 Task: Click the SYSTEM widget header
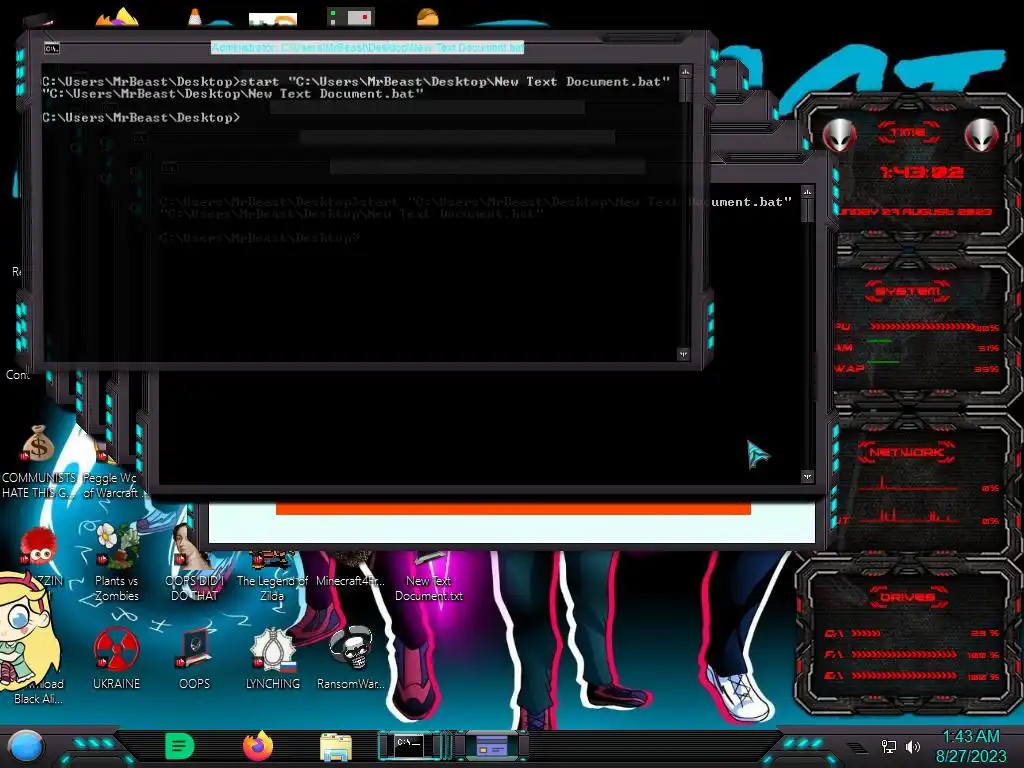click(908, 291)
